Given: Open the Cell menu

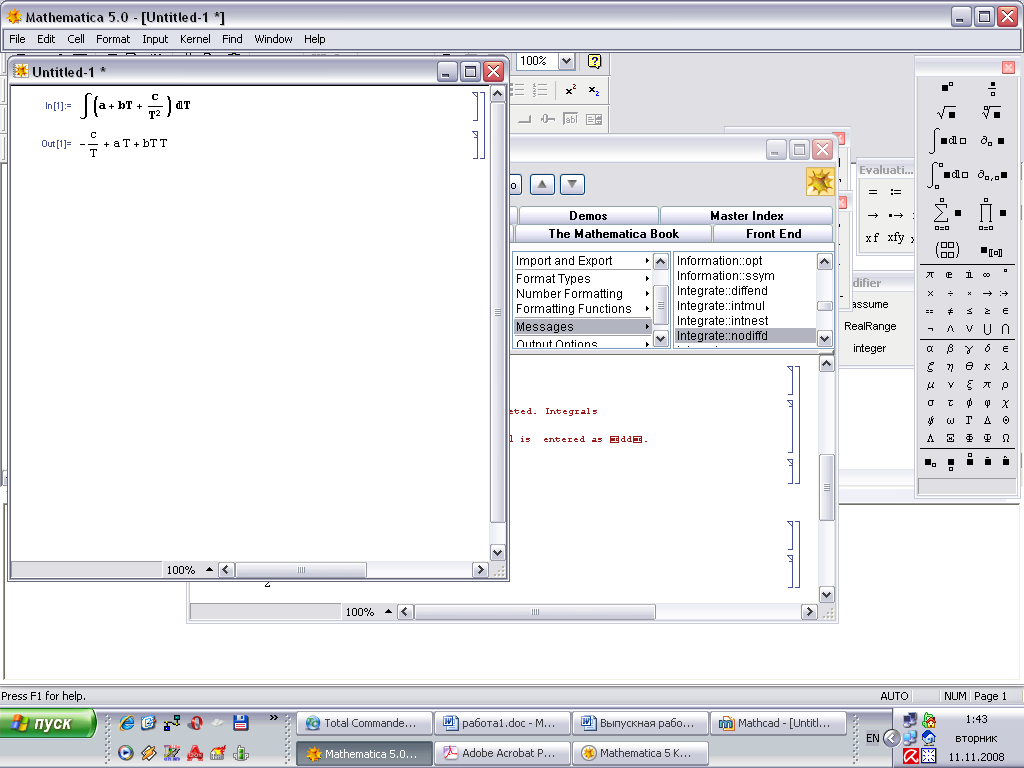Looking at the screenshot, I should 76,39.
